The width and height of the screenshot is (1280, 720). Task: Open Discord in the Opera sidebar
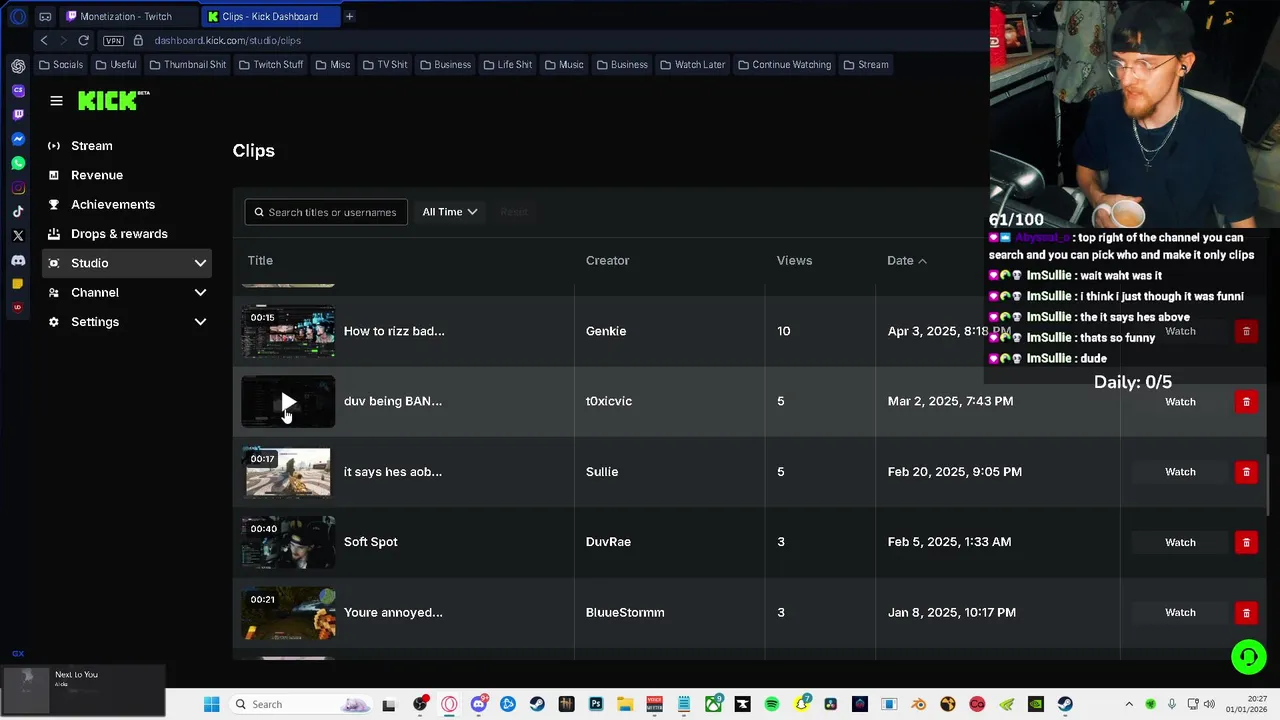[x=18, y=260]
